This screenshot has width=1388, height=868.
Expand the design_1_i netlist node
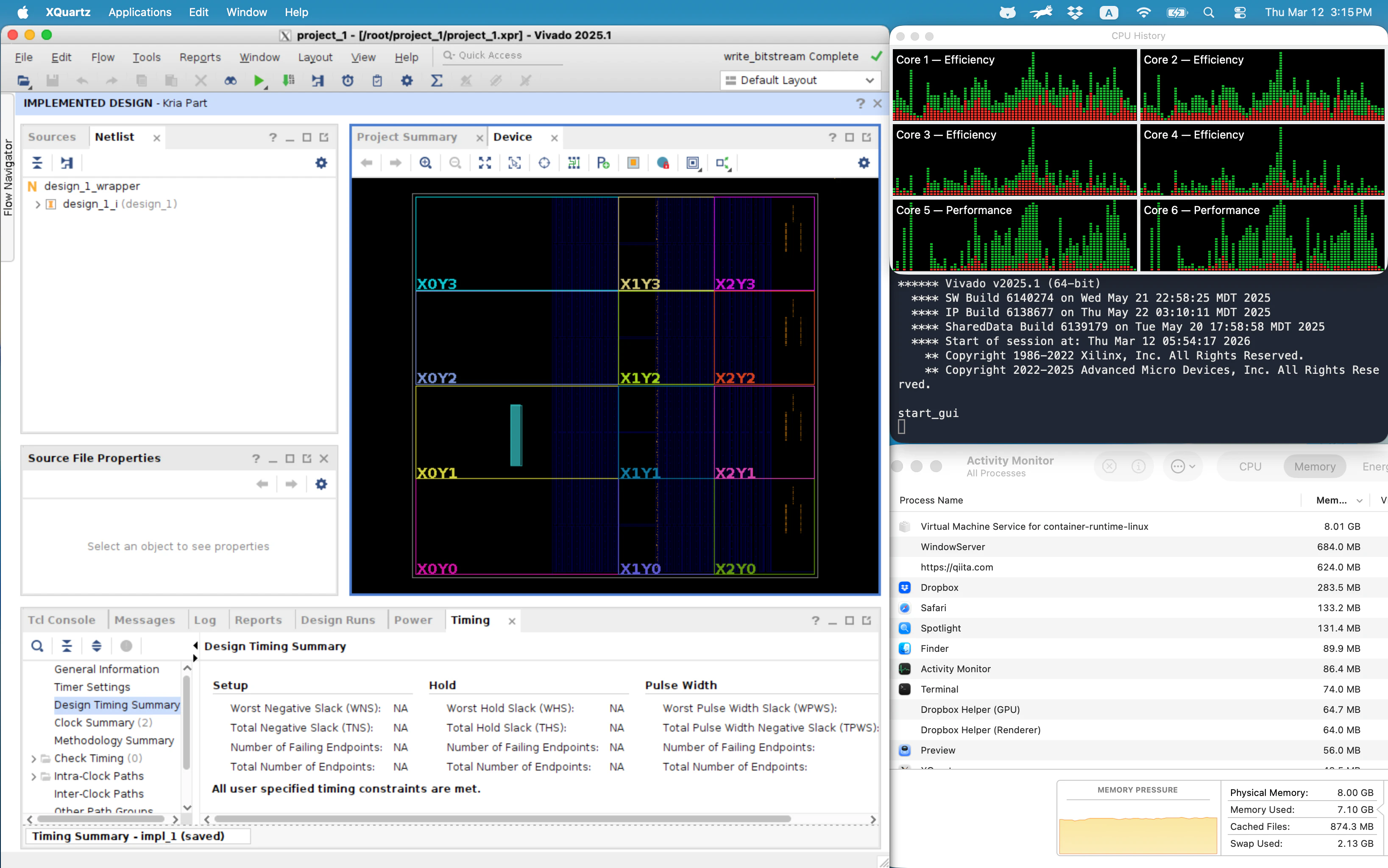[x=37, y=204]
